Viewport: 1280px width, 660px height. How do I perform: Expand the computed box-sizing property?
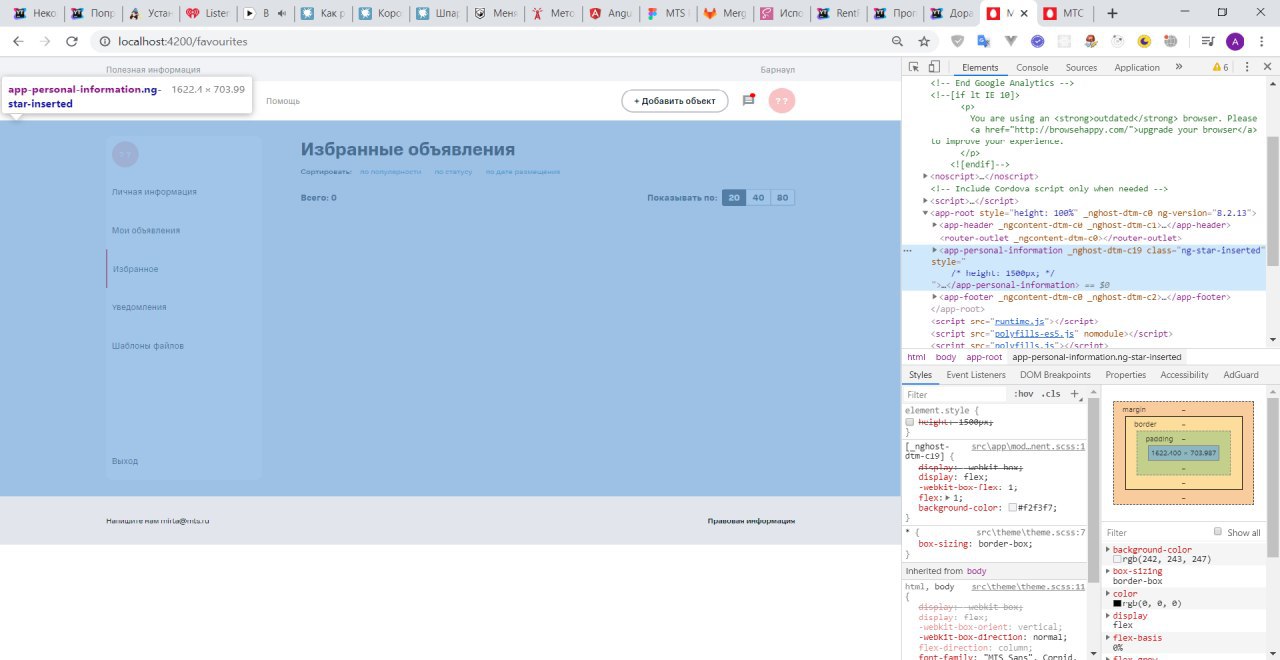tap(1108, 571)
